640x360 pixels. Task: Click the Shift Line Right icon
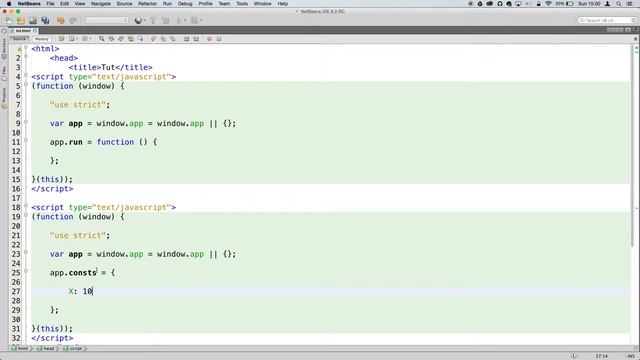coord(196,39)
